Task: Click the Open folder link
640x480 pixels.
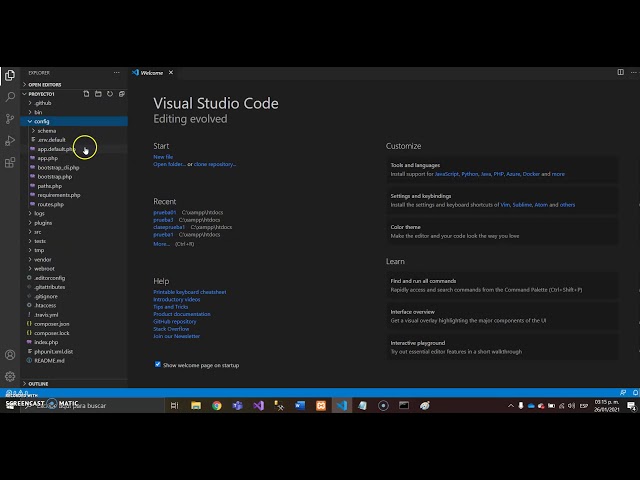Action: coord(169,164)
